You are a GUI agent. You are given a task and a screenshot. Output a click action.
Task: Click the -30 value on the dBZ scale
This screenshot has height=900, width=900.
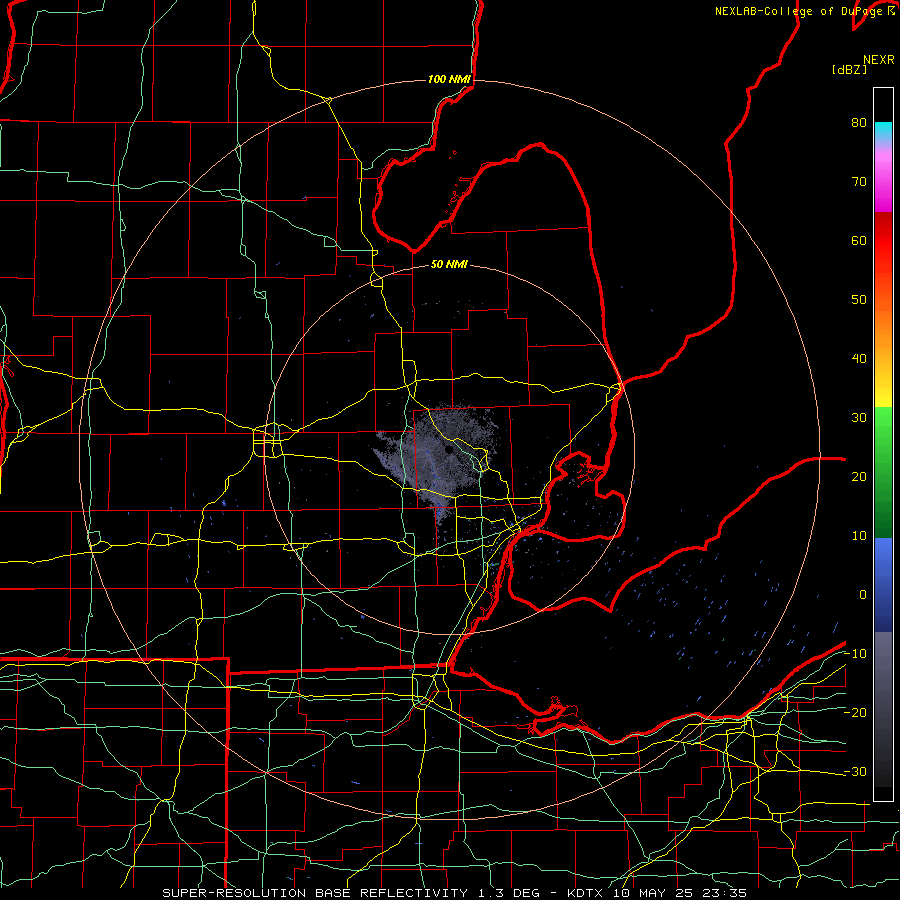tap(855, 771)
